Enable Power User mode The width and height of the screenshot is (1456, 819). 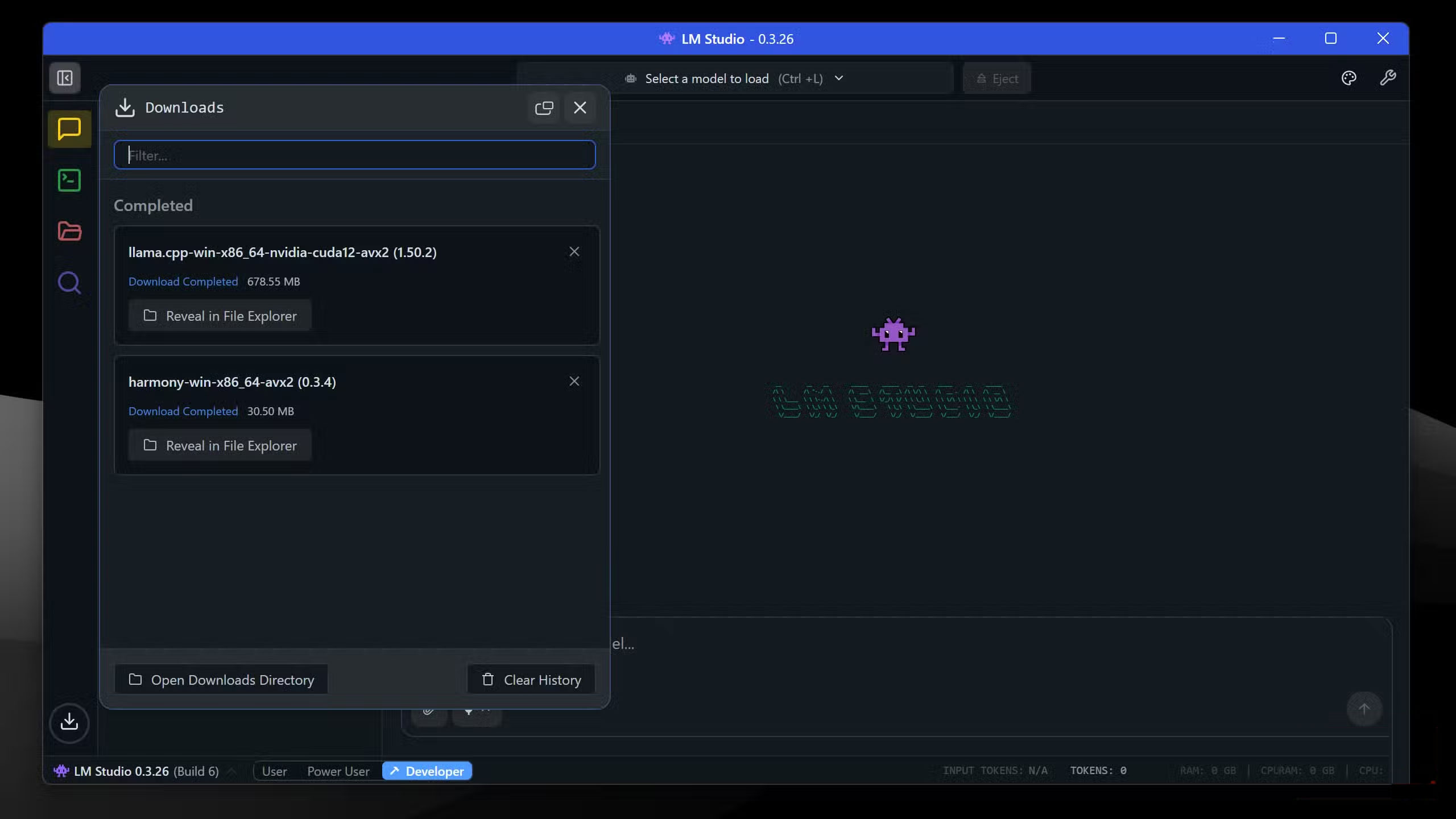(x=338, y=771)
